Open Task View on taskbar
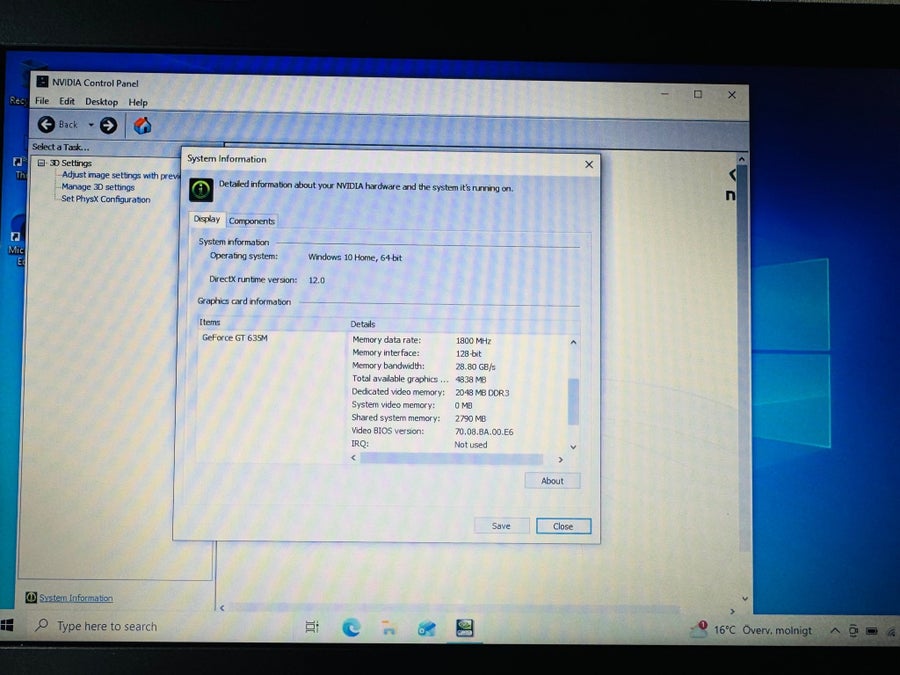This screenshot has height=675, width=900. click(312, 627)
